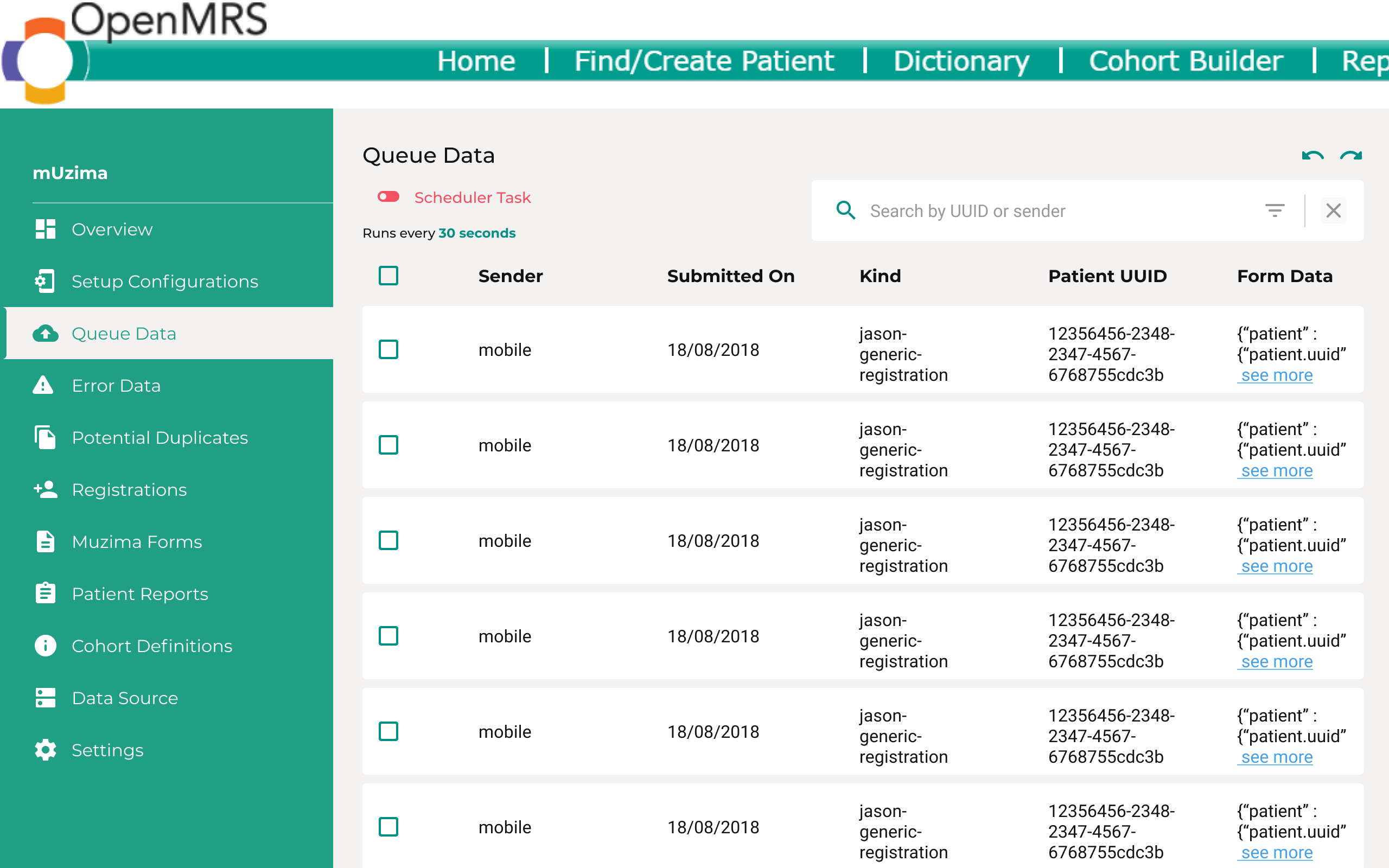Open Potential Duplicates in sidebar
The width and height of the screenshot is (1389, 868).
pyautogui.click(x=160, y=437)
